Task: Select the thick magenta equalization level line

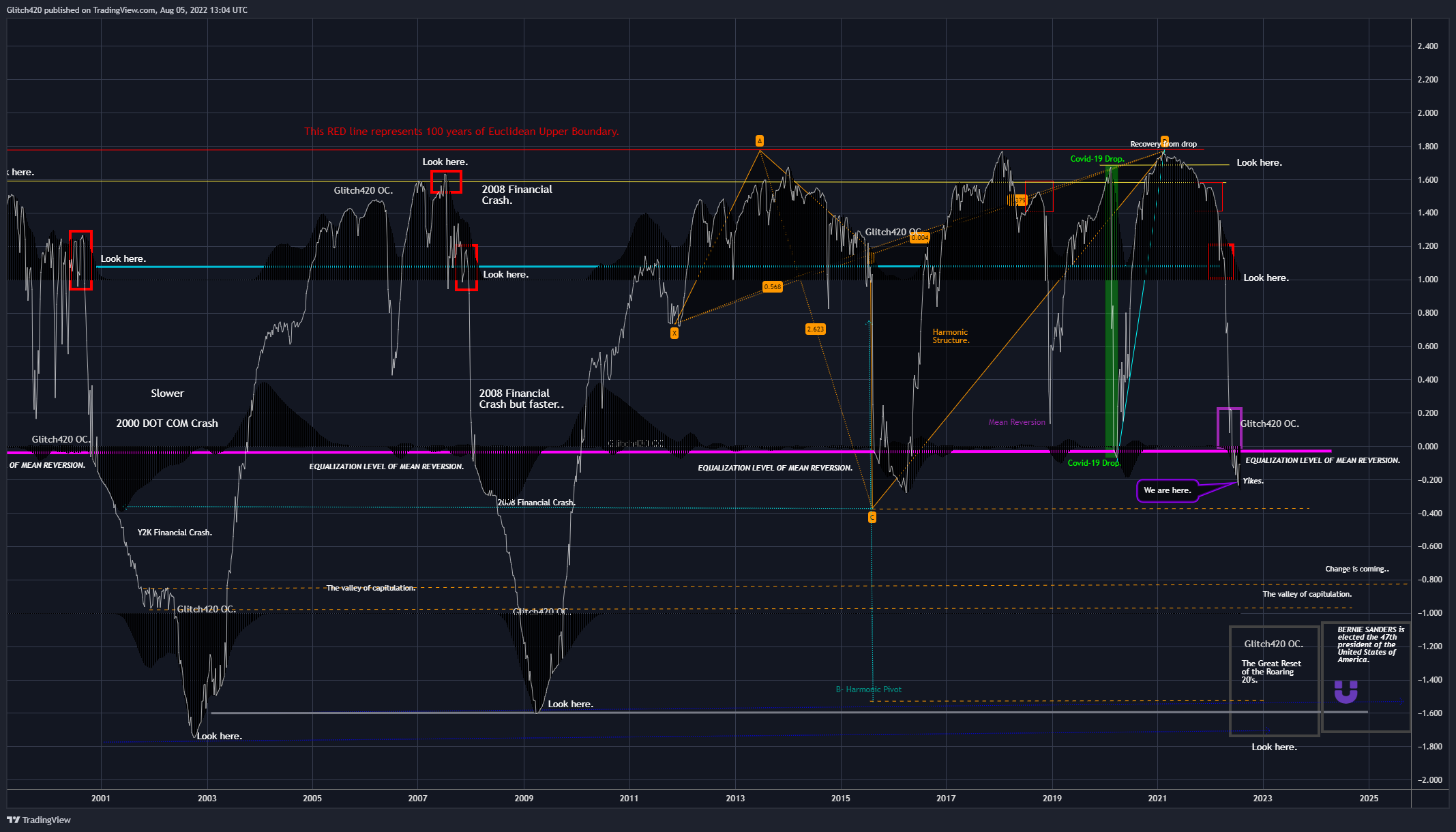Action: click(x=668, y=451)
